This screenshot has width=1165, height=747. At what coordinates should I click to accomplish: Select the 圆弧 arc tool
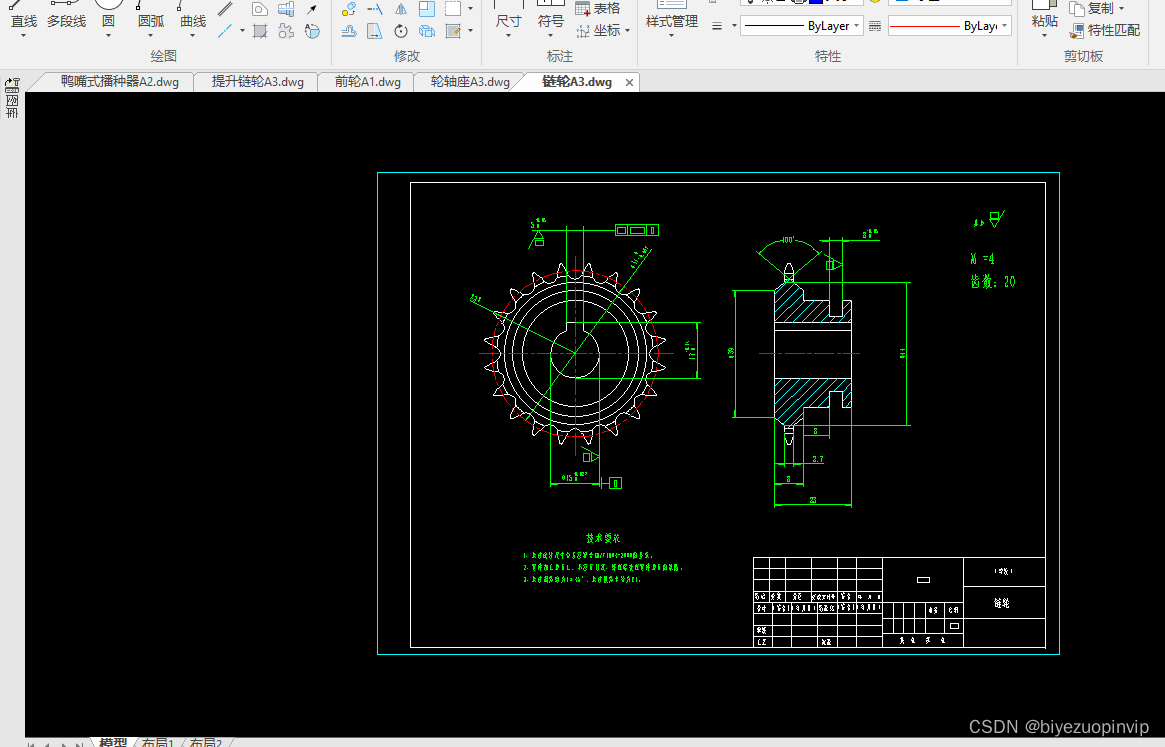click(x=151, y=16)
